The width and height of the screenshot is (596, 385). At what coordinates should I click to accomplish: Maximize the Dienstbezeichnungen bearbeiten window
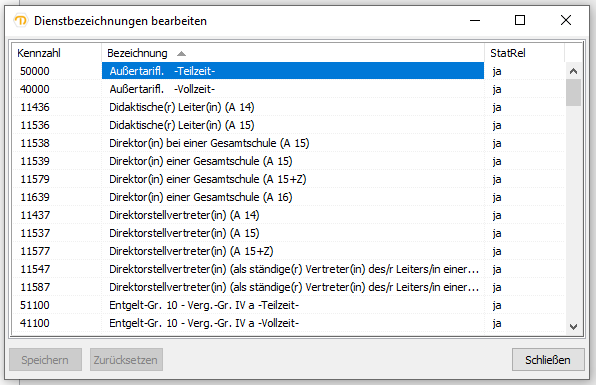520,20
